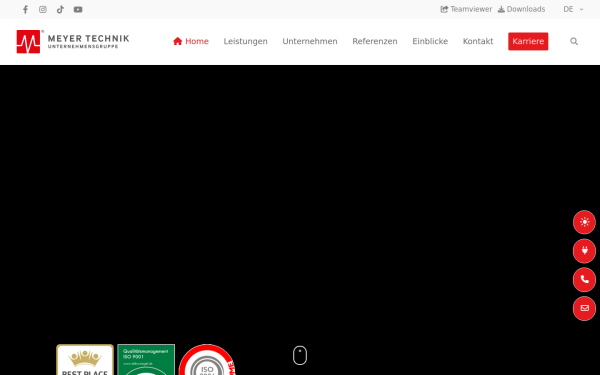Click the red Karriere button
600x375 pixels.
point(528,41)
